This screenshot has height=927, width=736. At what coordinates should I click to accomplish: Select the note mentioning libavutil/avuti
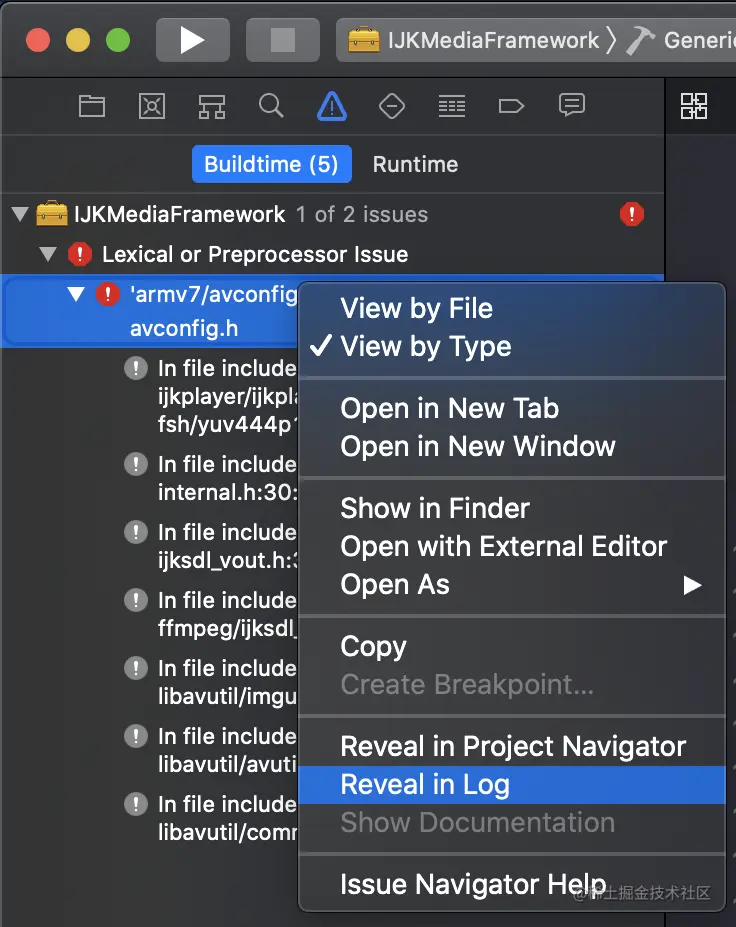(x=211, y=750)
